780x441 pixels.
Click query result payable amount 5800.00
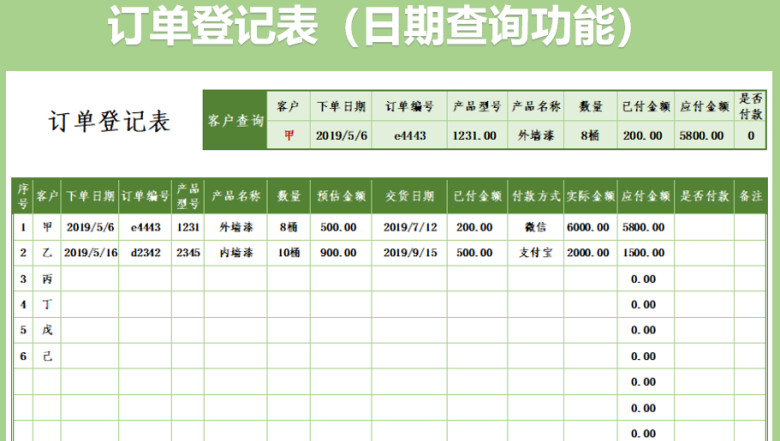coord(704,135)
